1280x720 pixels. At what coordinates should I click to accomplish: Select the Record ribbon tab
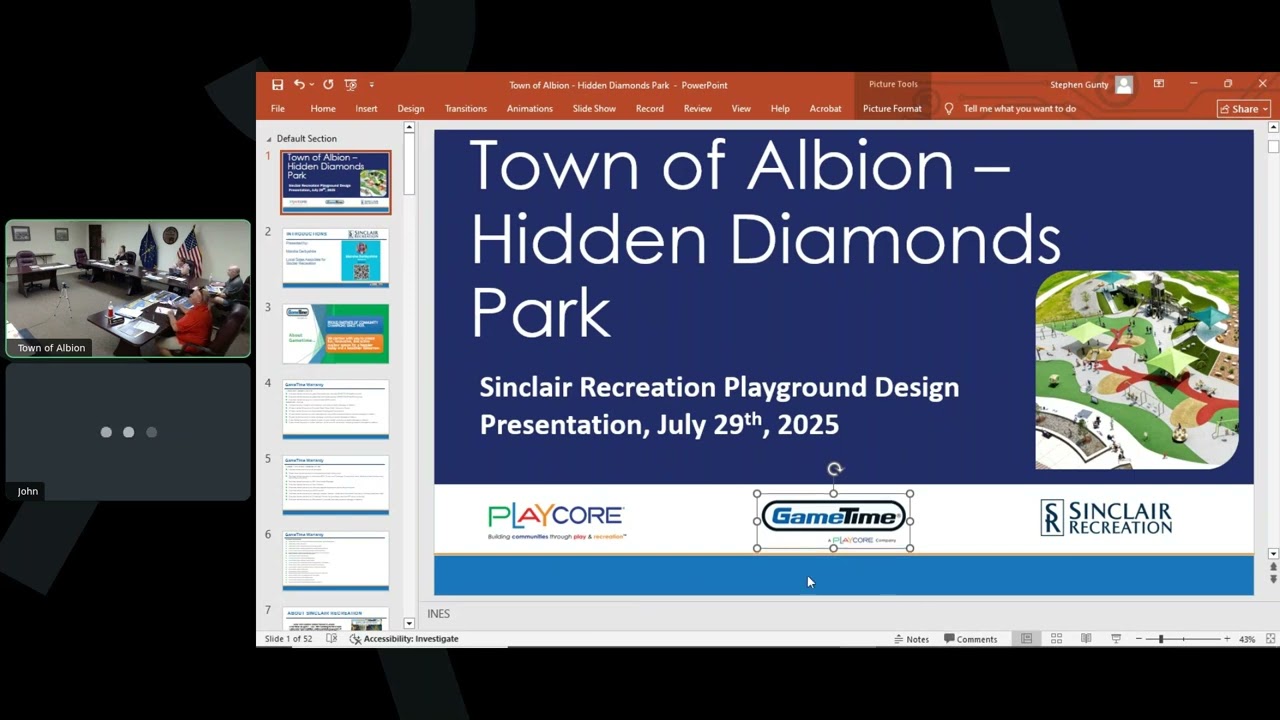650,109
